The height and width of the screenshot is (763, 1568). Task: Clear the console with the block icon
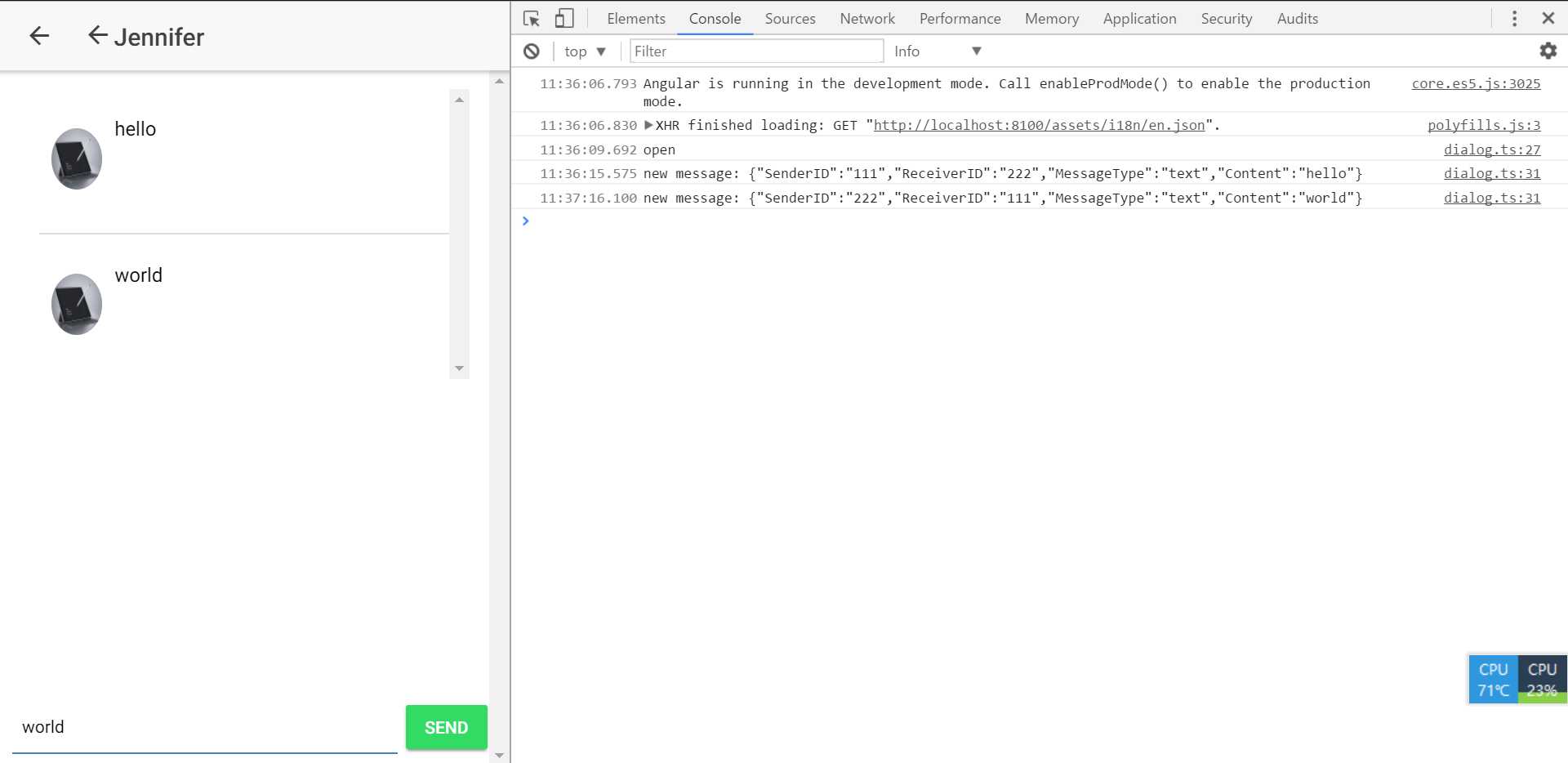tap(532, 51)
